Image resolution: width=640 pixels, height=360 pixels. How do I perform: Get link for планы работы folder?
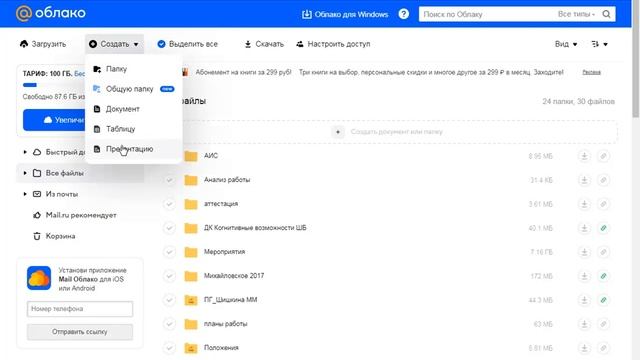(603, 324)
